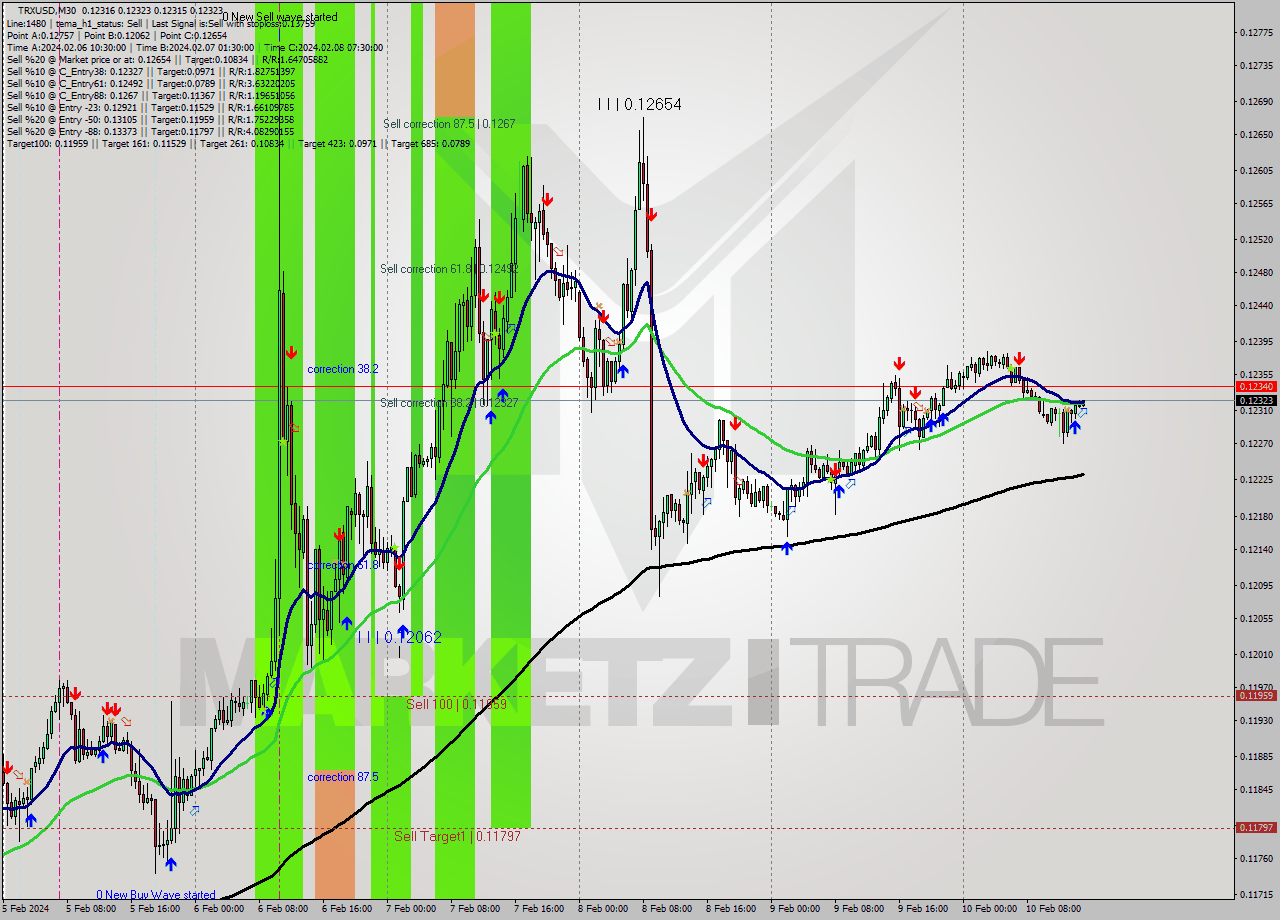
Task: Click the 'I I I 0.12654' peak label
Action: point(639,104)
